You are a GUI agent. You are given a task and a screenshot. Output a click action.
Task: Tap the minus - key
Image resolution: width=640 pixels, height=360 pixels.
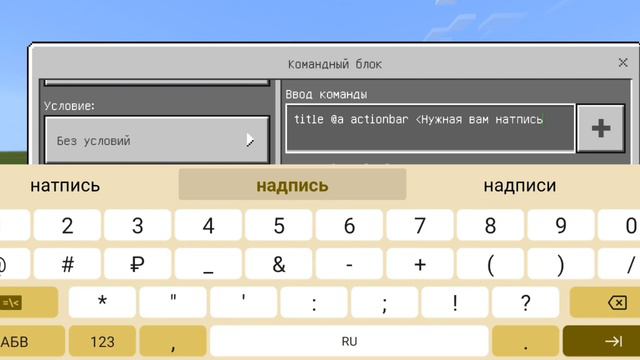tap(349, 264)
